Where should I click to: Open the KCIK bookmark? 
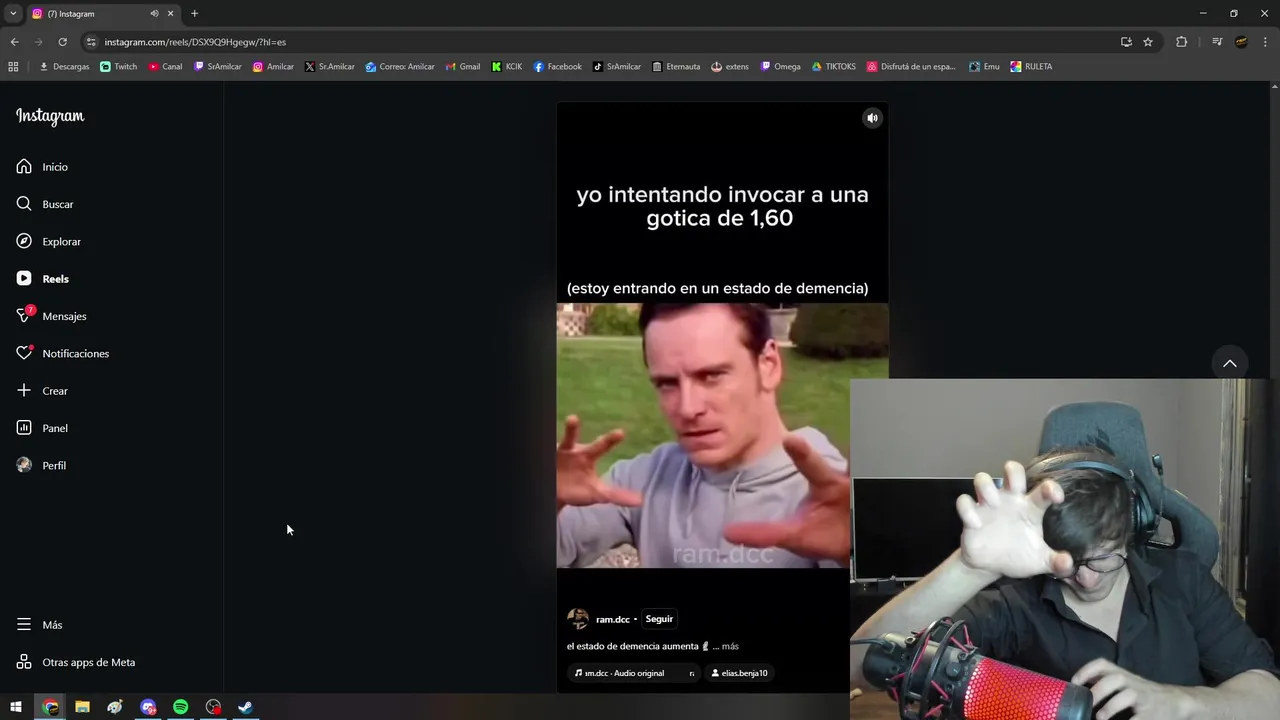point(507,67)
